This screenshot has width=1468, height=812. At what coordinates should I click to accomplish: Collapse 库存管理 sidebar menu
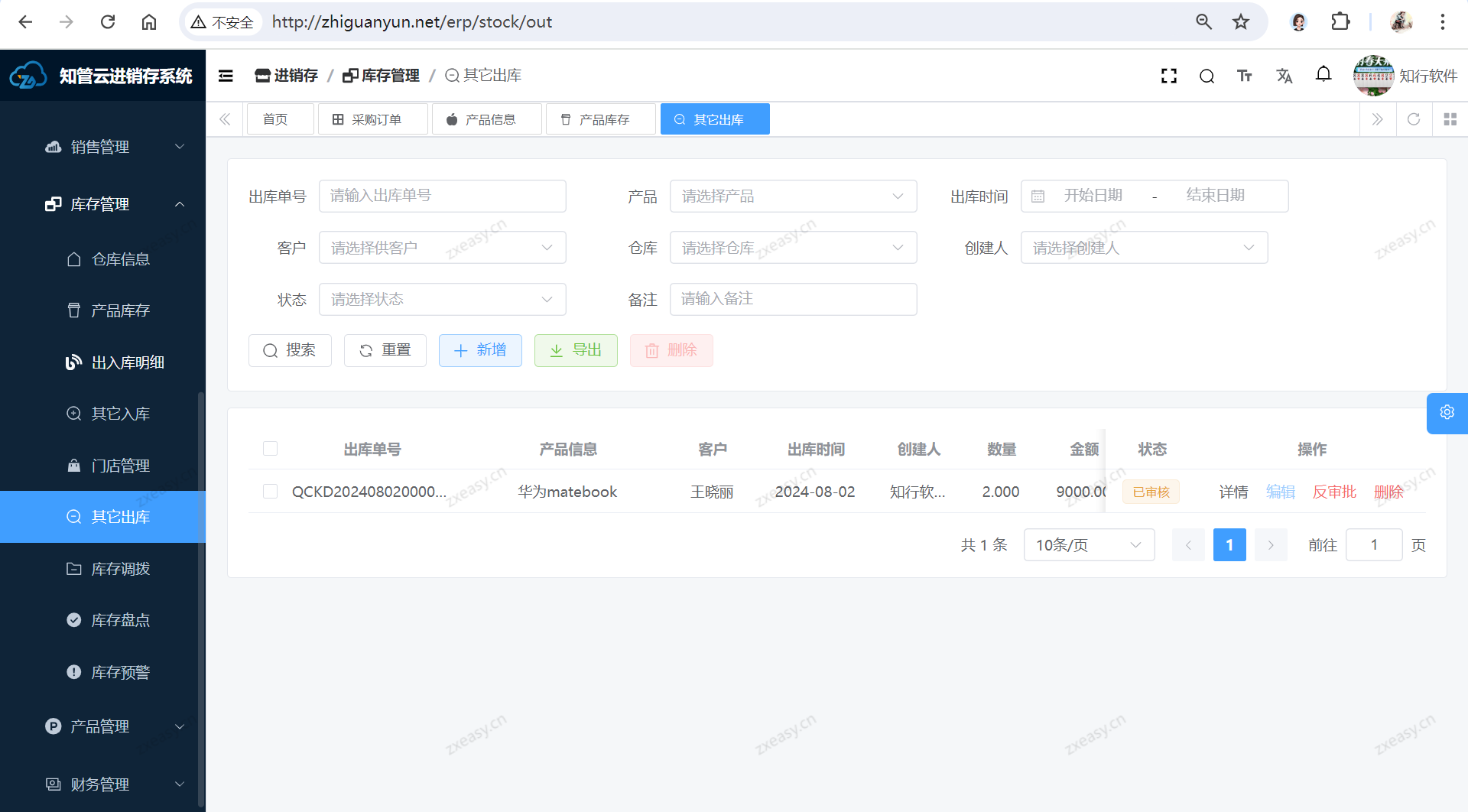(x=102, y=204)
